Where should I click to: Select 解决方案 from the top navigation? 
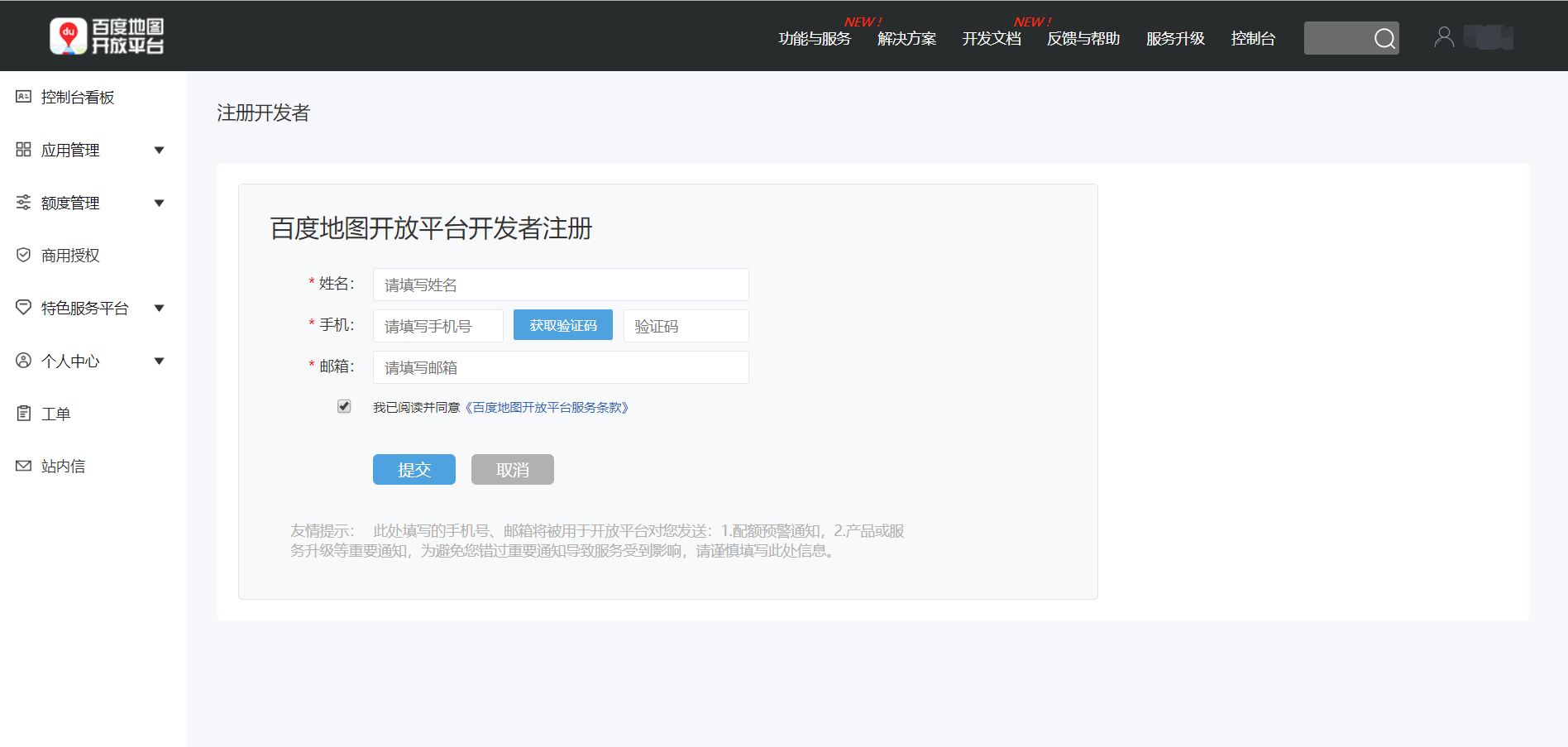(906, 38)
